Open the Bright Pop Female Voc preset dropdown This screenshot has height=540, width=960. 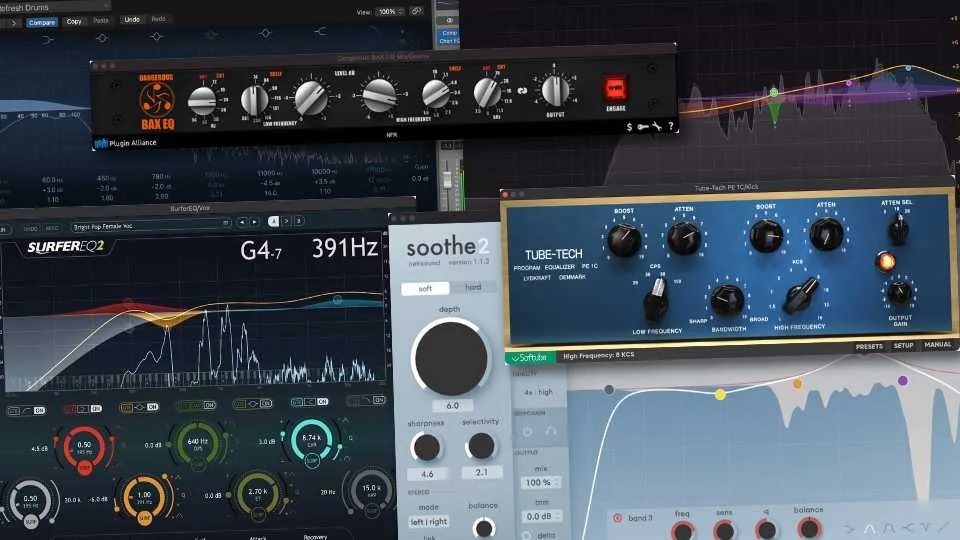click(x=151, y=227)
